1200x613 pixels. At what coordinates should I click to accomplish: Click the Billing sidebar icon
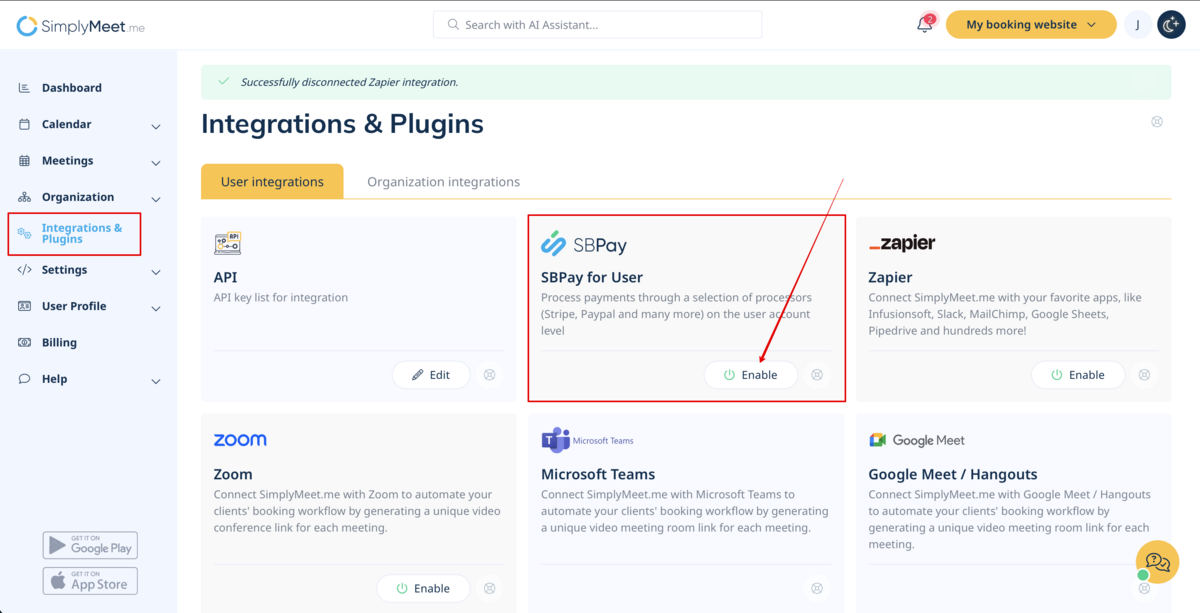pos(25,343)
